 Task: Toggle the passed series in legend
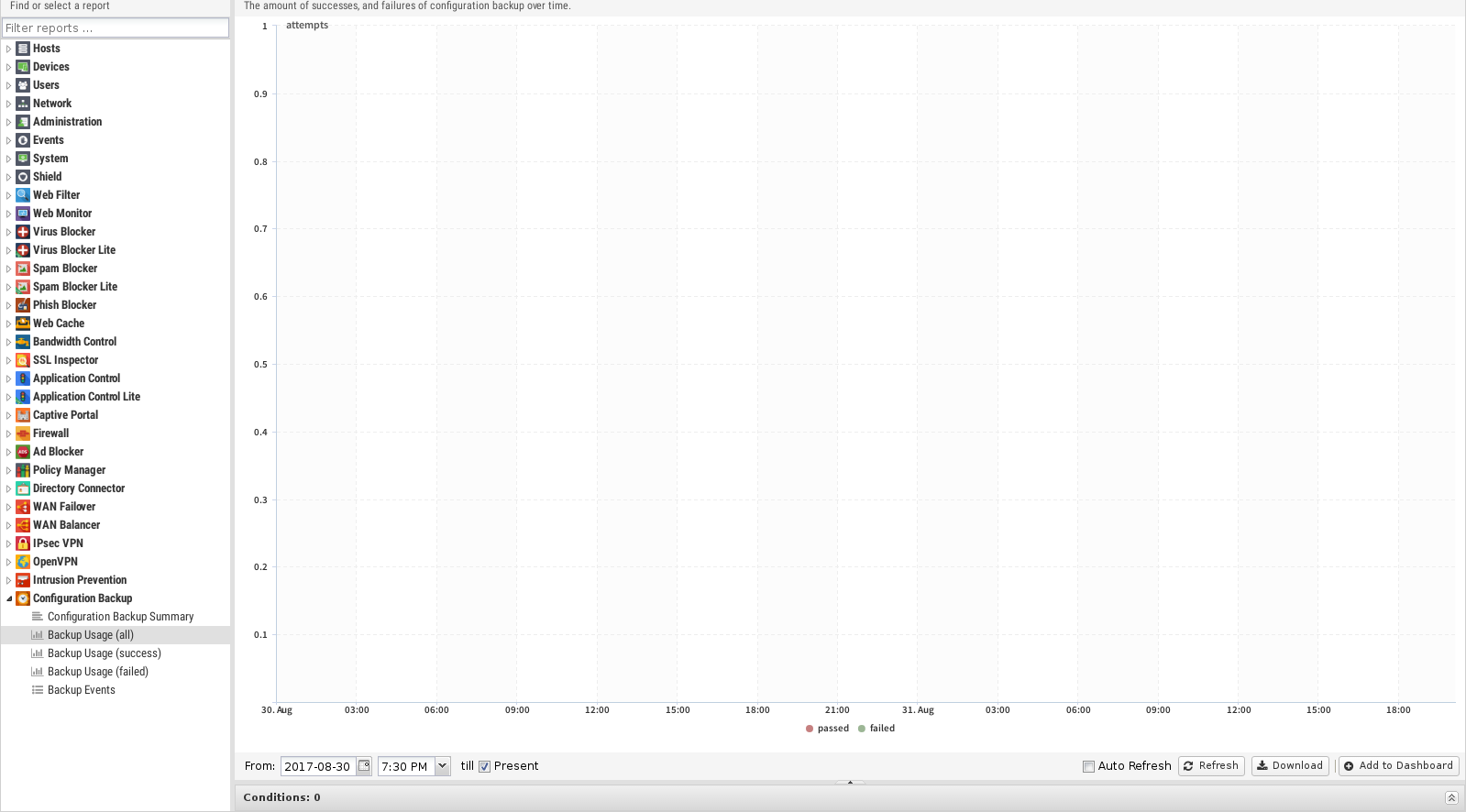point(827,729)
